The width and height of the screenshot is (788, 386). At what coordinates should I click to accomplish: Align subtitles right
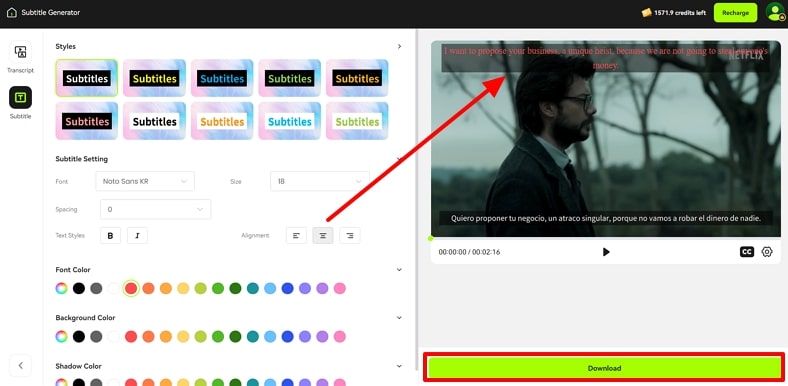(350, 235)
